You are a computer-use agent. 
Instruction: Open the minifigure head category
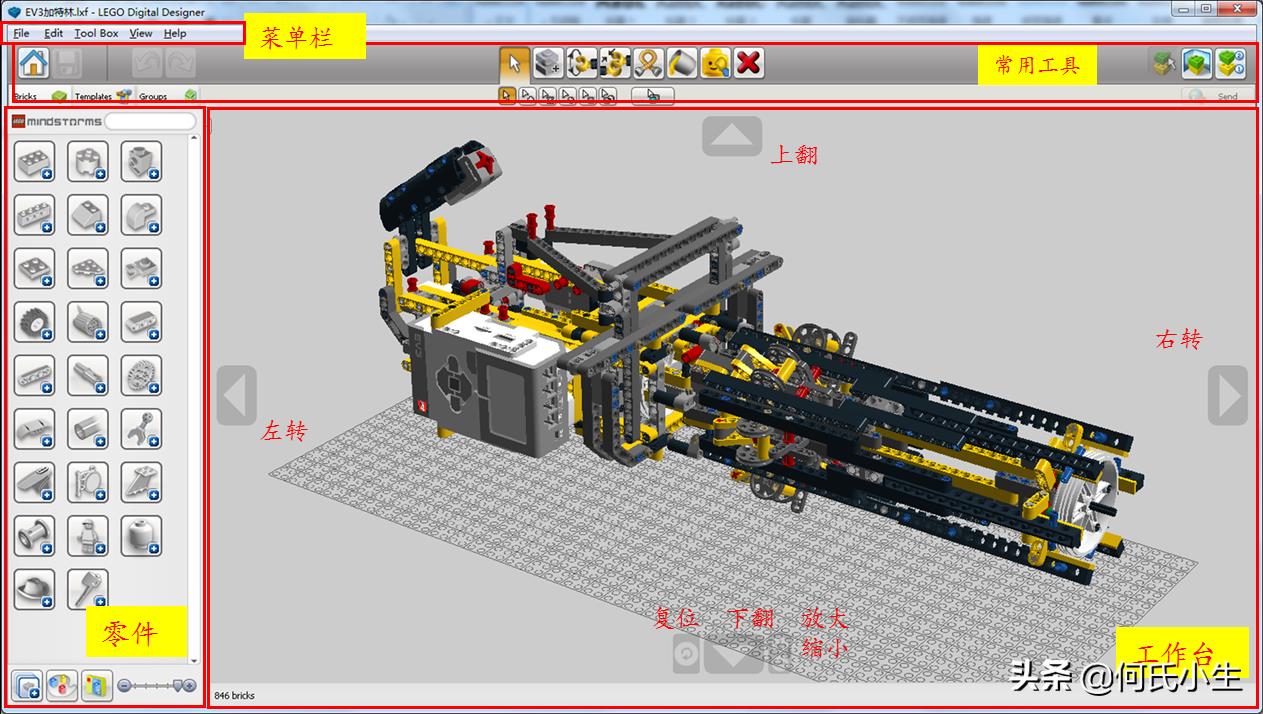click(x=141, y=536)
